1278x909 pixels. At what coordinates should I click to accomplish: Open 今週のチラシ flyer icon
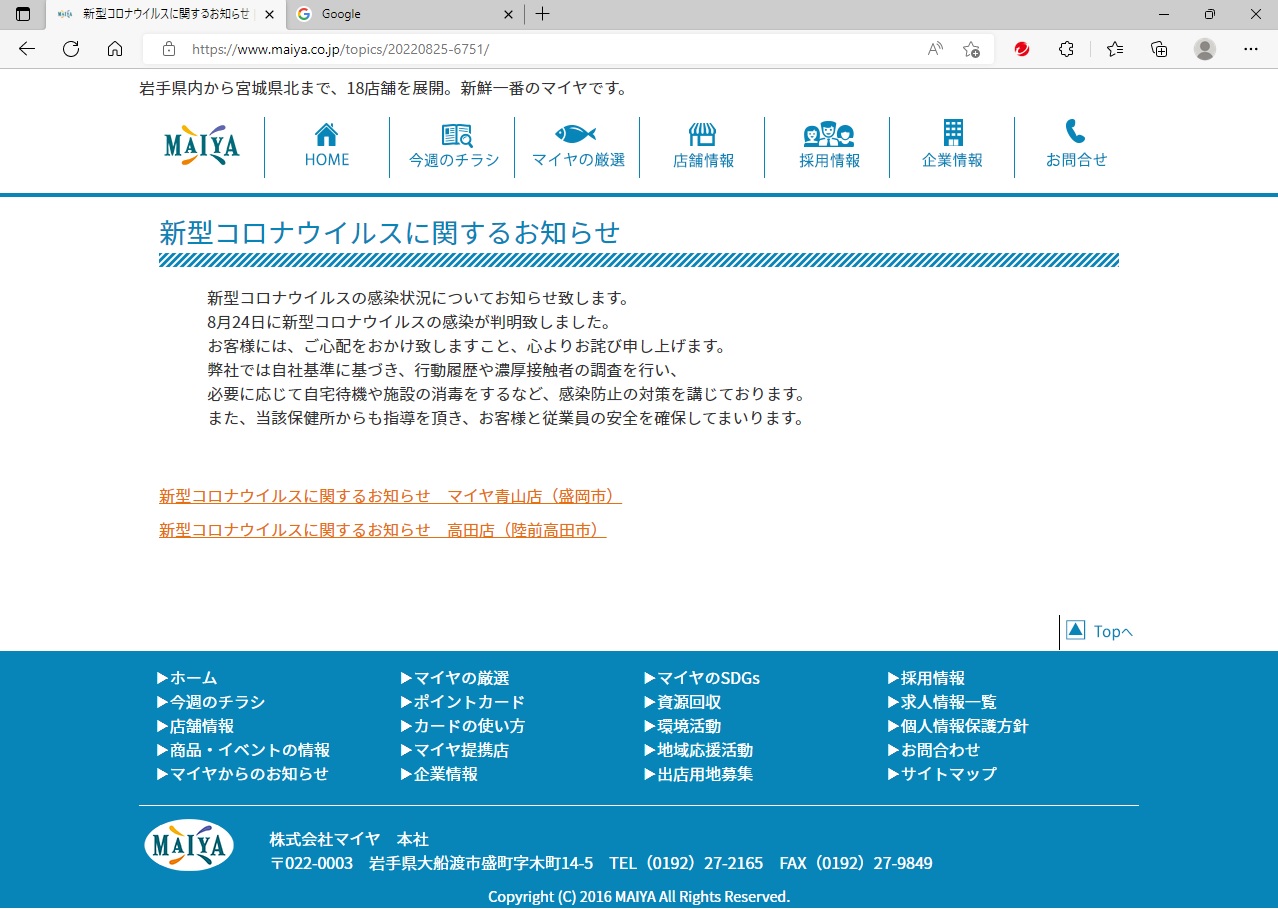tap(455, 135)
